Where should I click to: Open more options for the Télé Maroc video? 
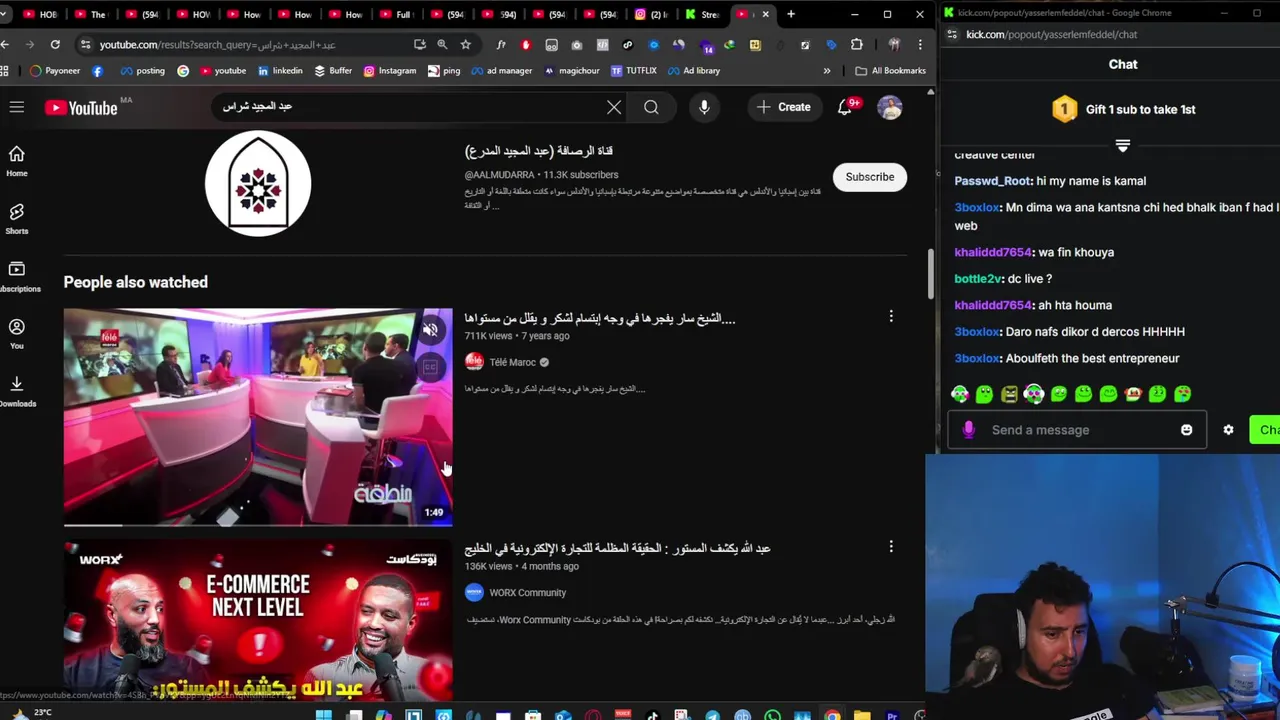[891, 316]
